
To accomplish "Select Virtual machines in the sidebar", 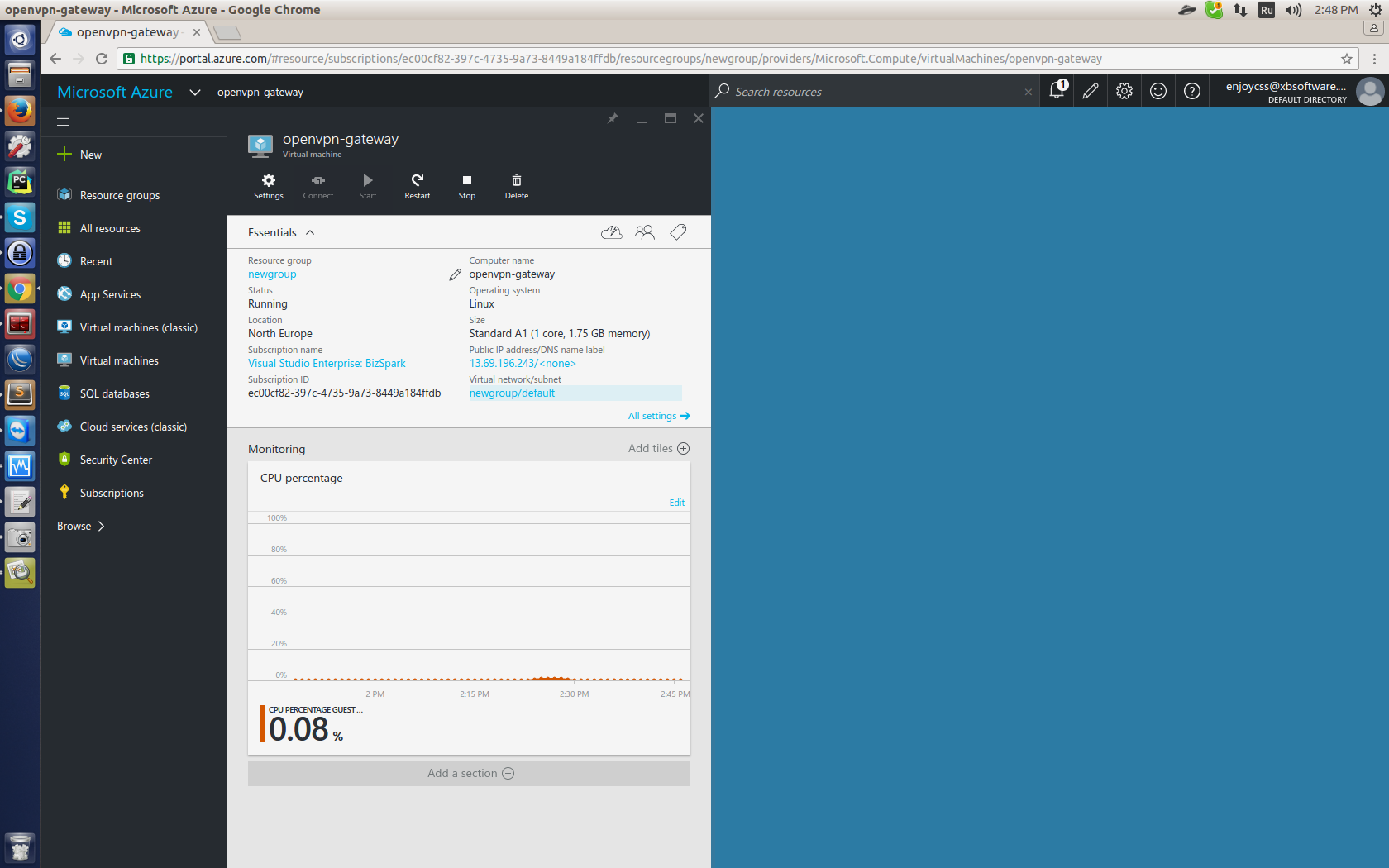I will coord(118,360).
